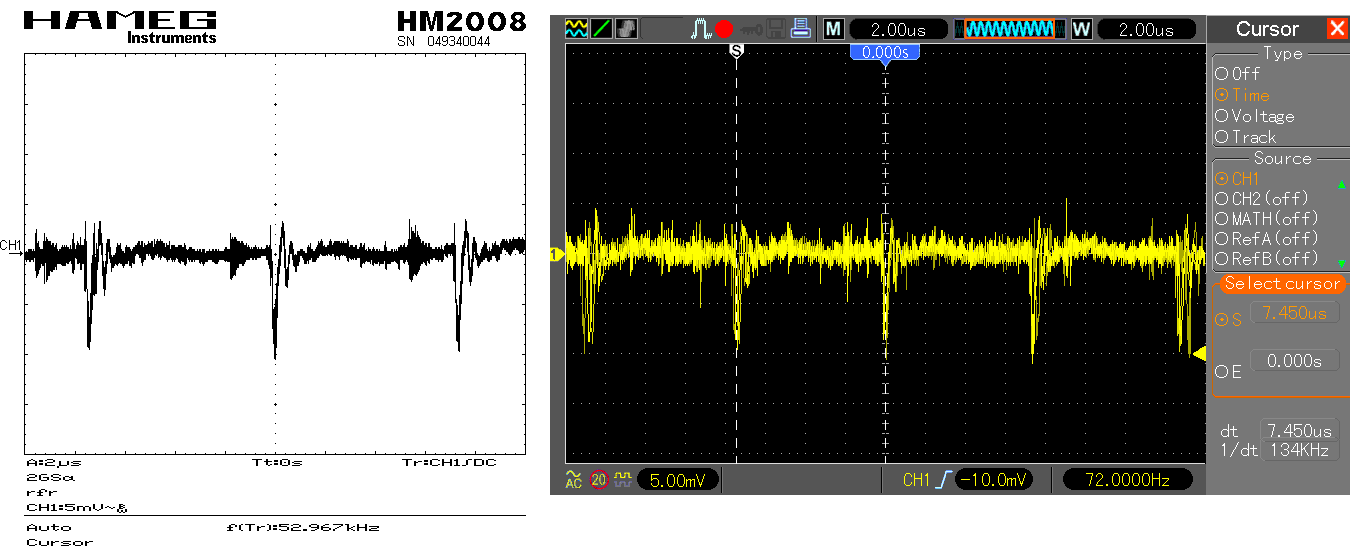
Task: Click the yellow dual-waveform display icon
Action: click(577, 29)
